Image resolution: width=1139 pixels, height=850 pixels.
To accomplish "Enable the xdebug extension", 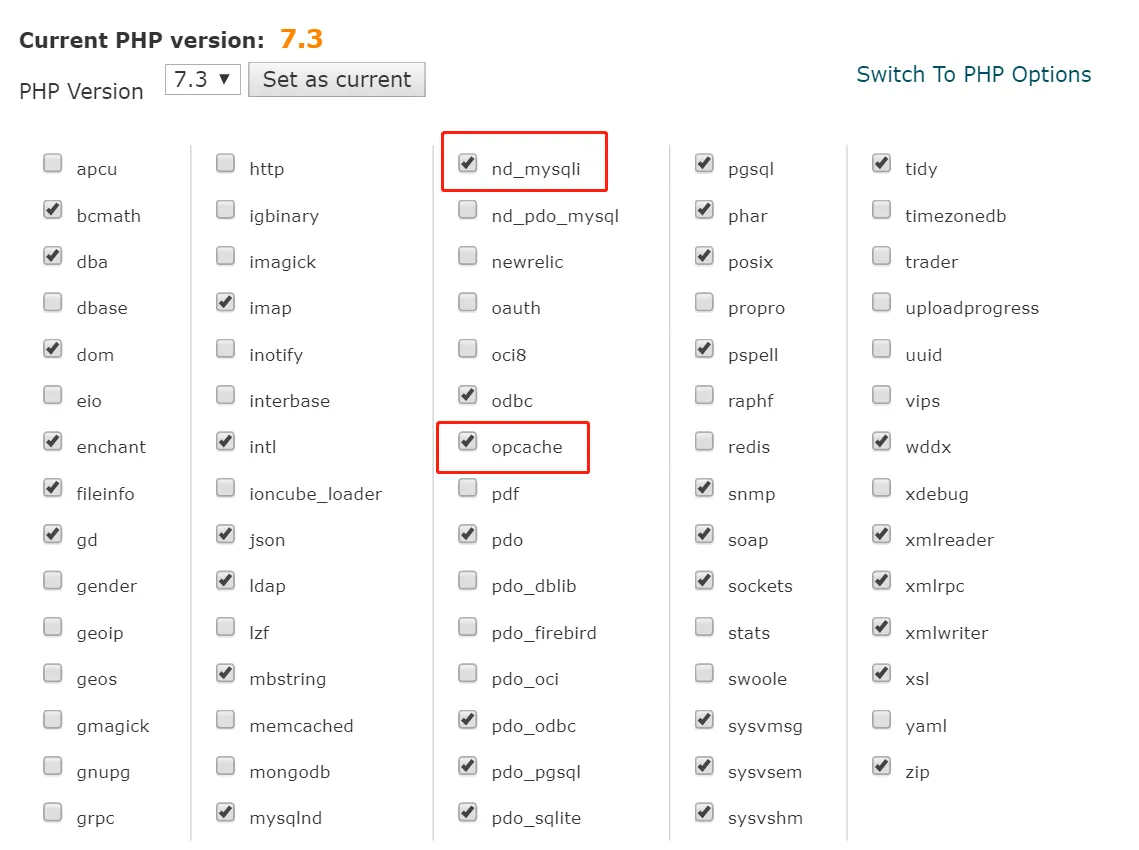I will click(x=881, y=487).
